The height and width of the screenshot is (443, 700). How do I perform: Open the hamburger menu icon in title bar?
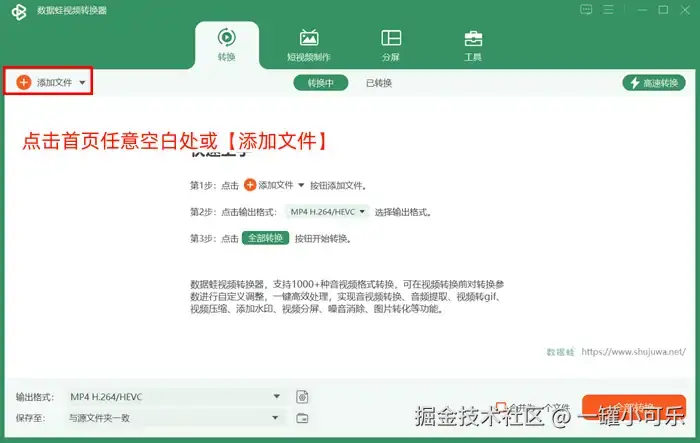608,9
